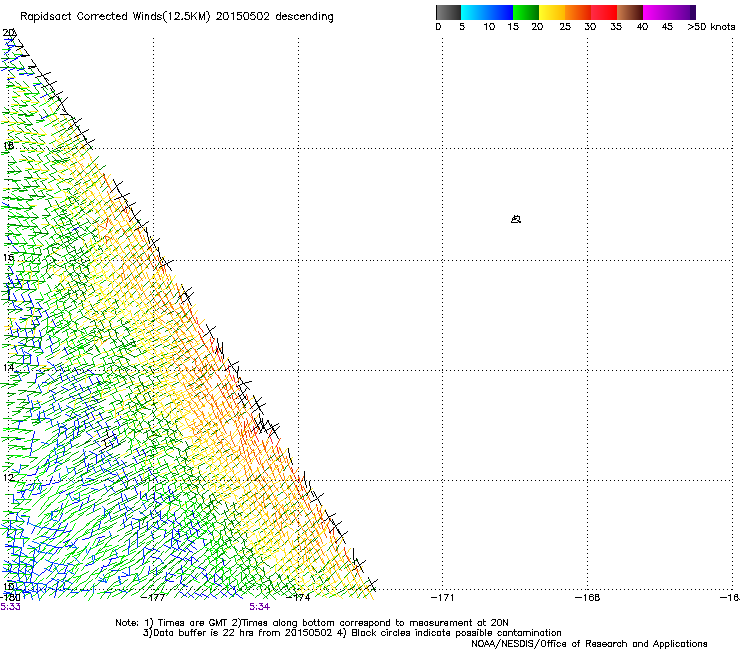Click the legend value '25'
740x650 pixels.
click(x=565, y=27)
